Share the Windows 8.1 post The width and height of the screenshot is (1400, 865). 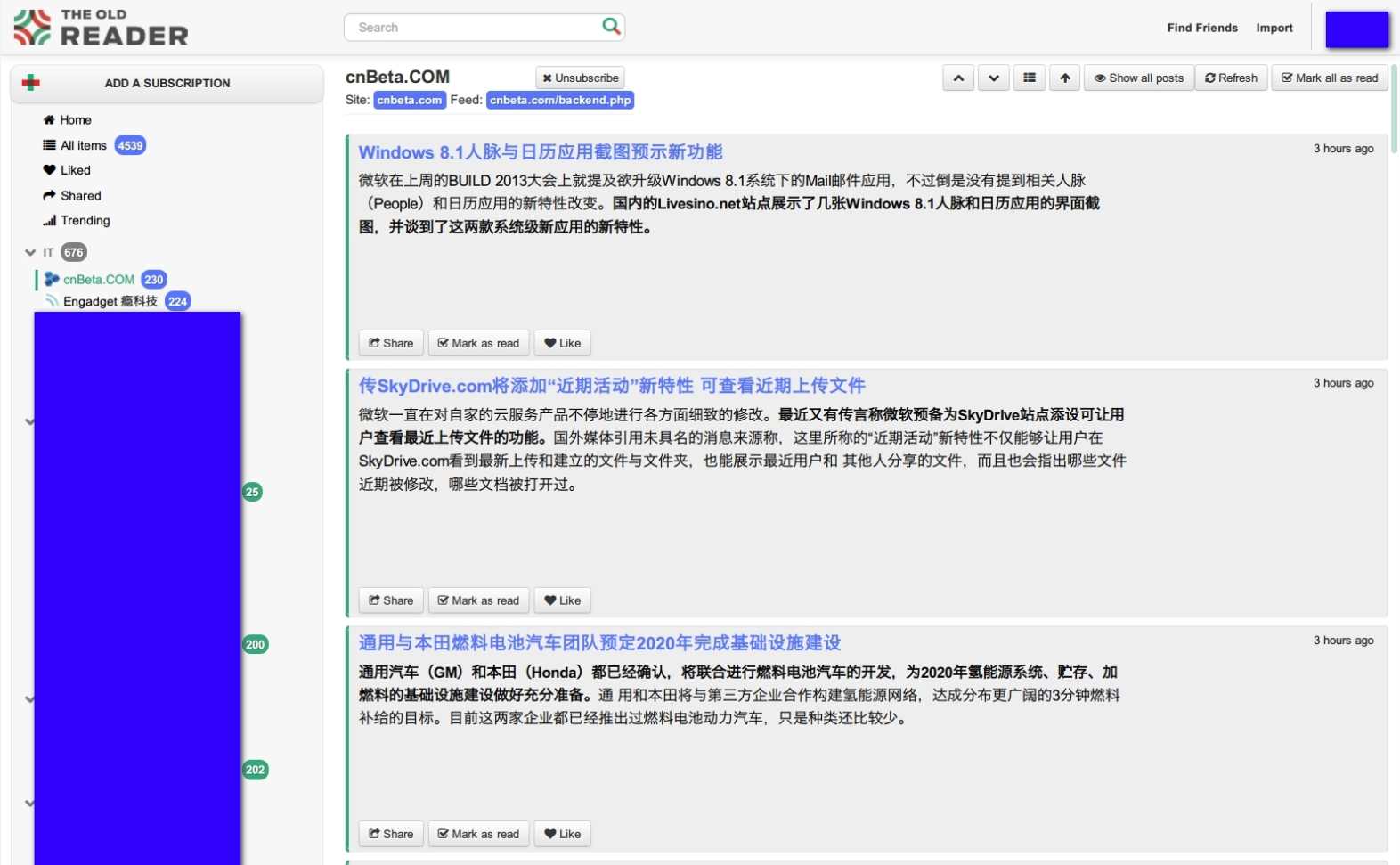tap(391, 343)
